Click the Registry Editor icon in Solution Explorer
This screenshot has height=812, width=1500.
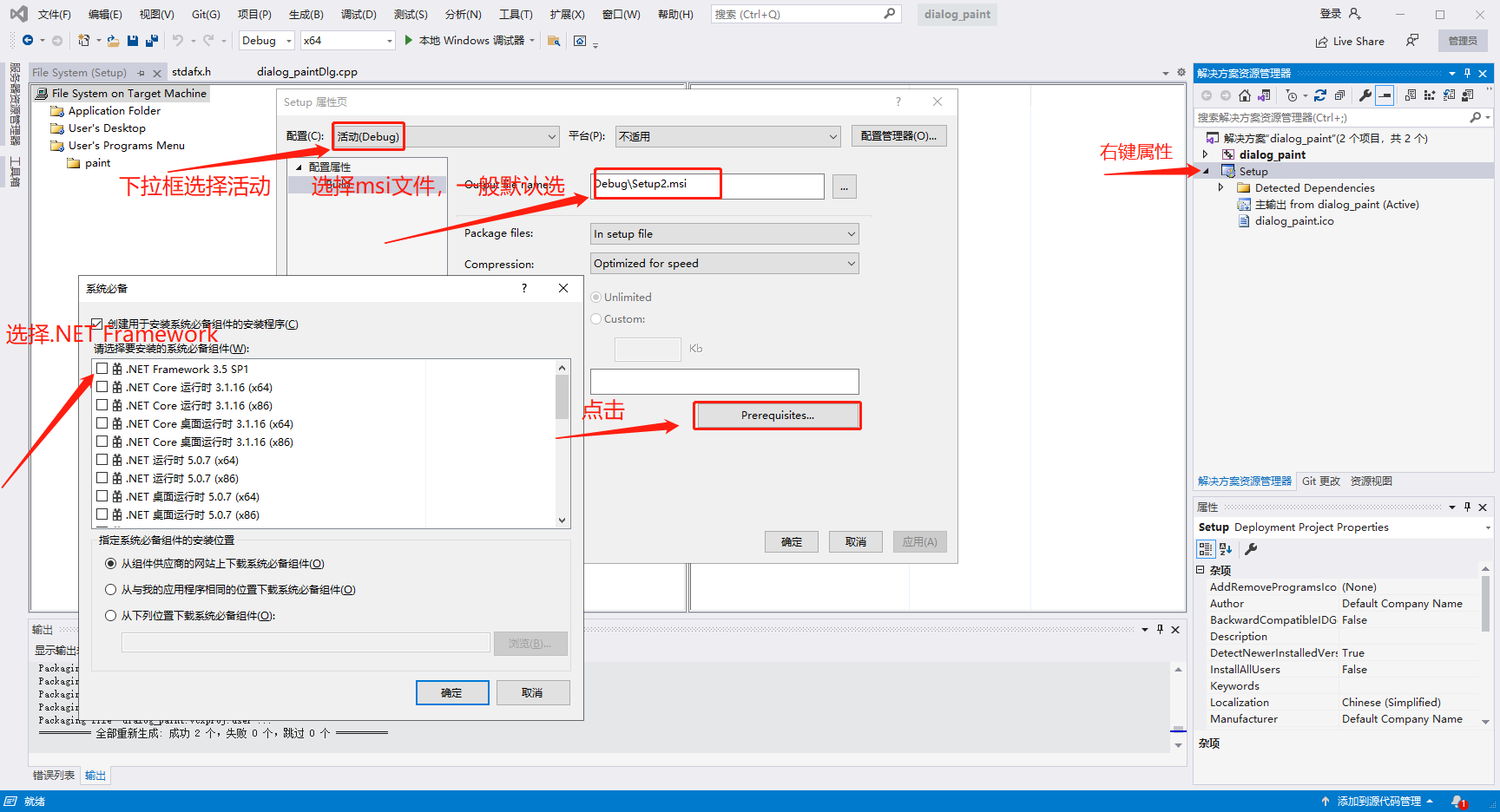(1430, 95)
